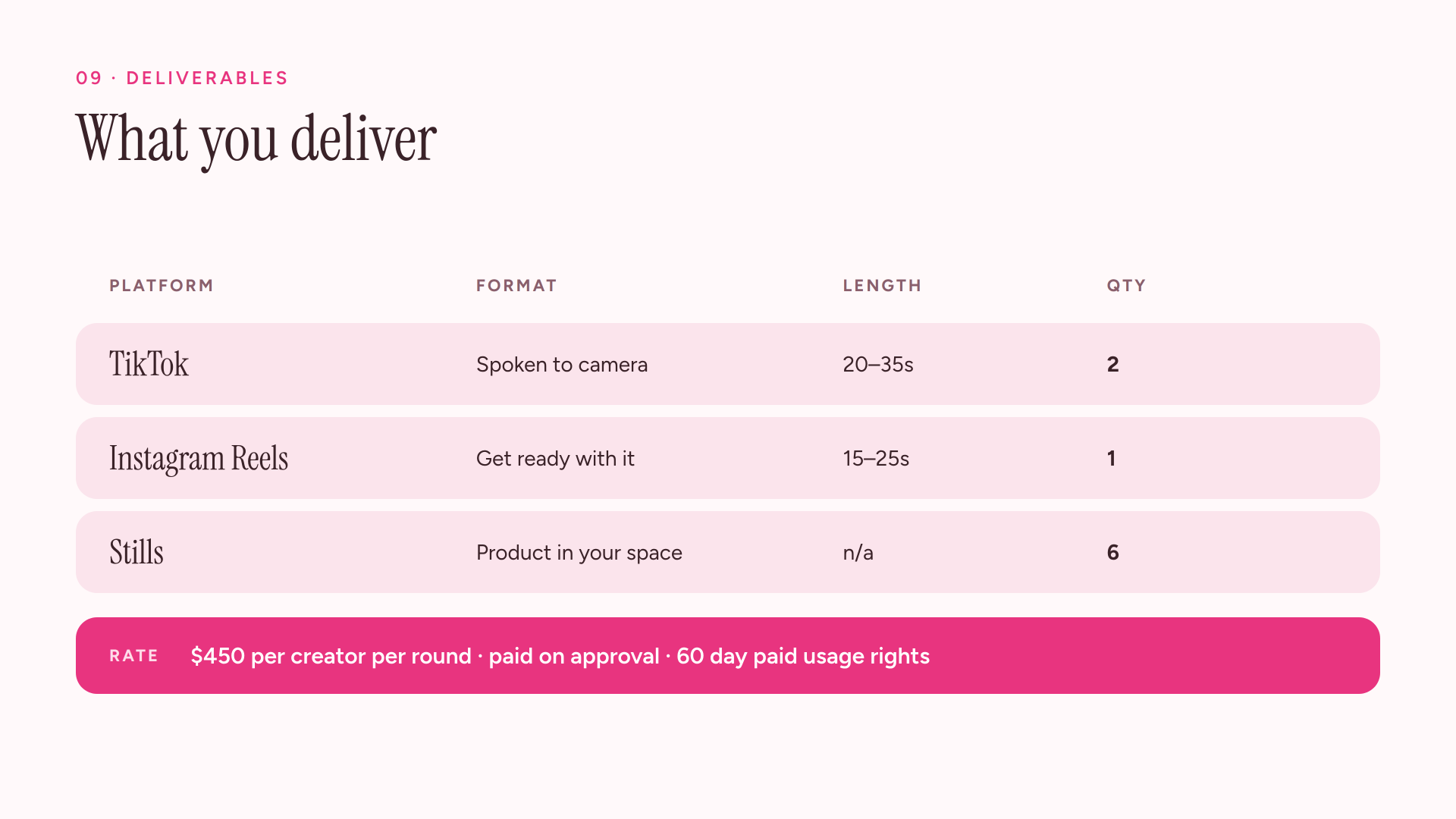Click the LENGTH column header

click(x=882, y=286)
